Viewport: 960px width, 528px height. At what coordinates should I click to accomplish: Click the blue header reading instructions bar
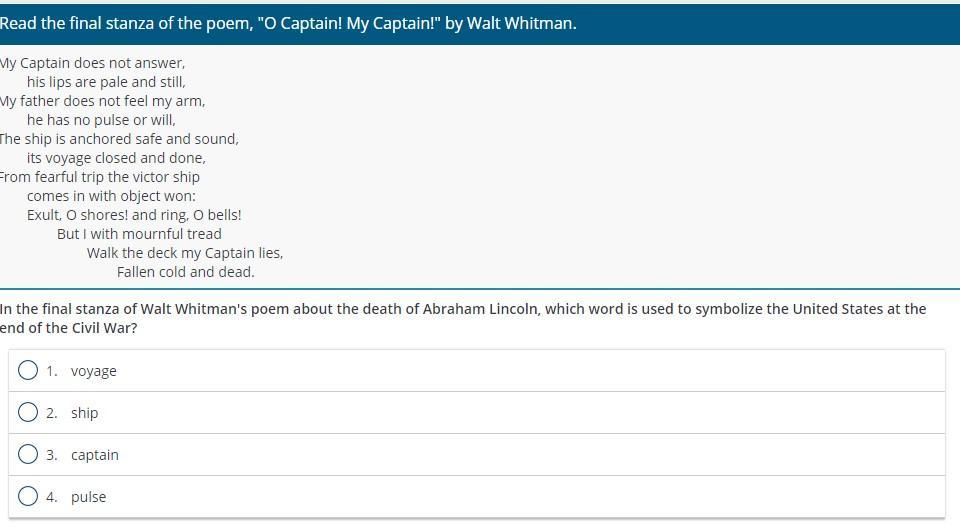(480, 23)
